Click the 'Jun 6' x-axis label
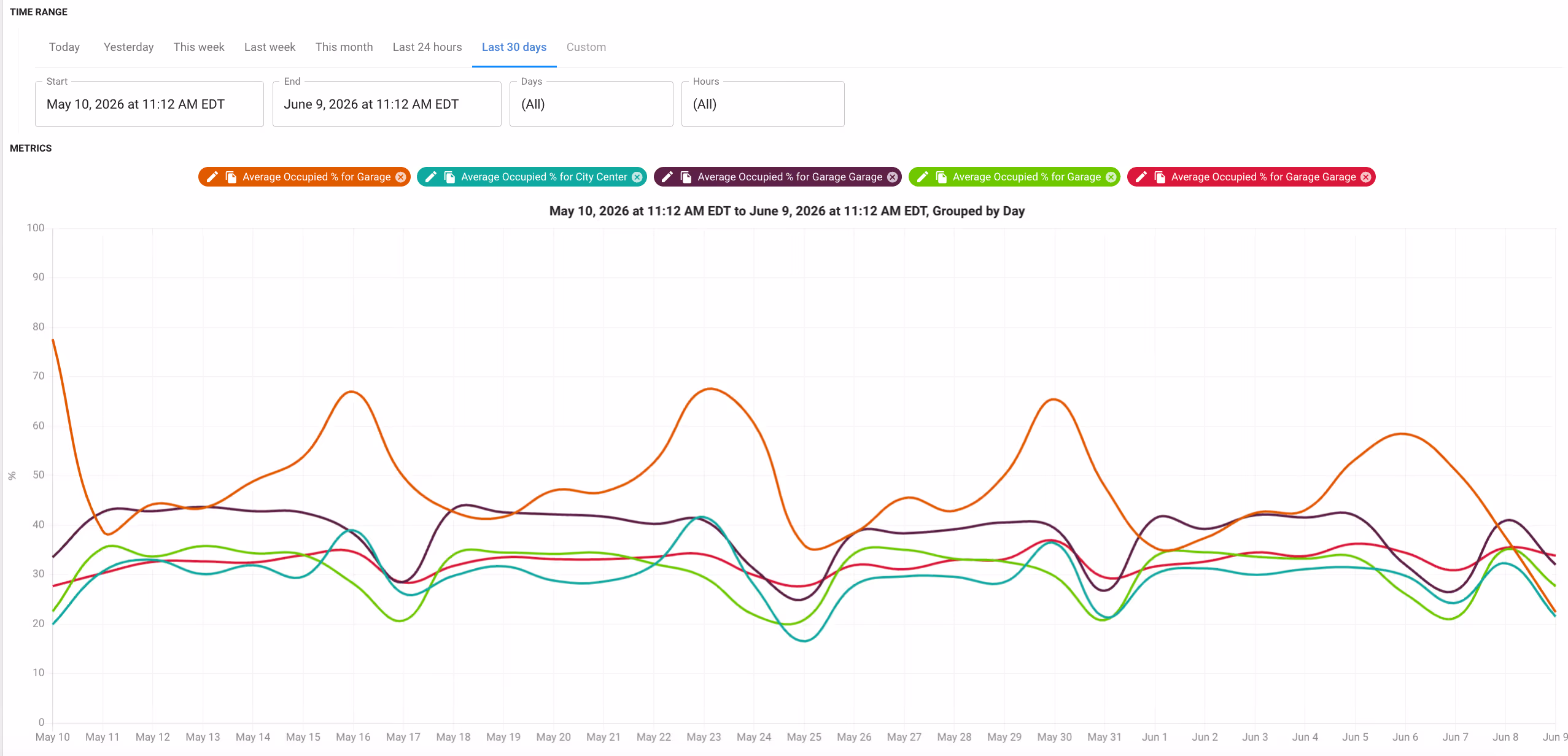The width and height of the screenshot is (1568, 756). point(1405,737)
